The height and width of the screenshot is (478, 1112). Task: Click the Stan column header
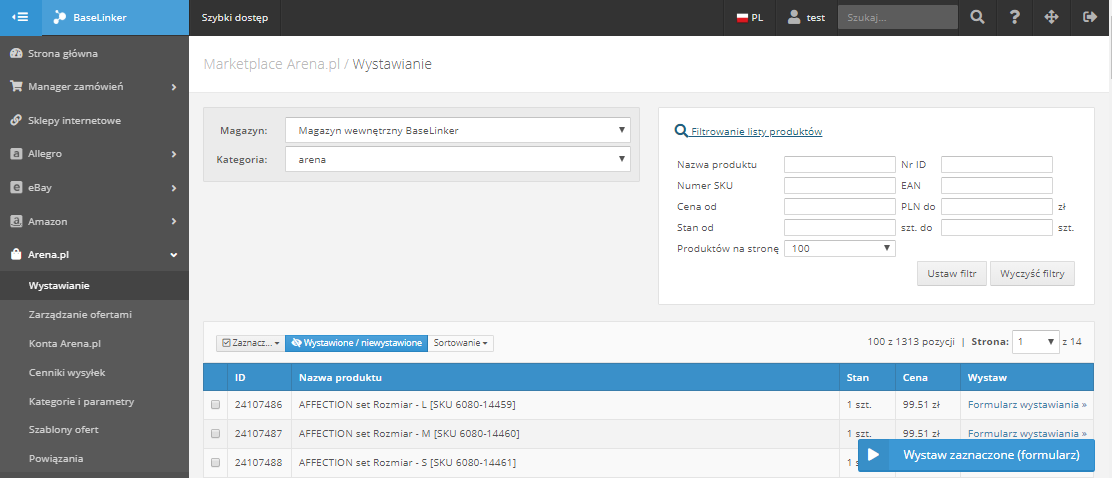pos(867,377)
